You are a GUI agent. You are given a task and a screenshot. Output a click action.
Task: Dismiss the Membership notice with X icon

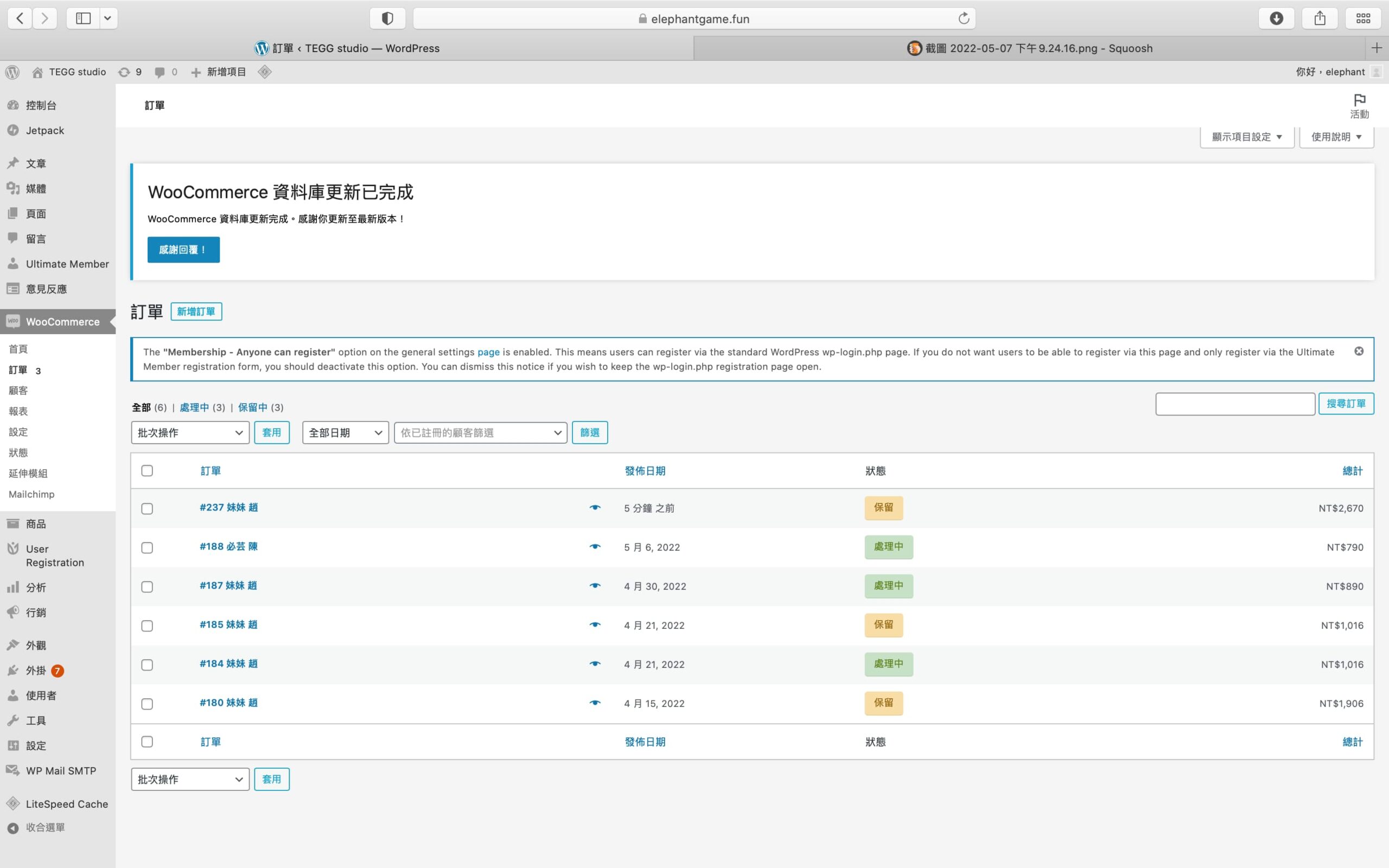pos(1359,352)
